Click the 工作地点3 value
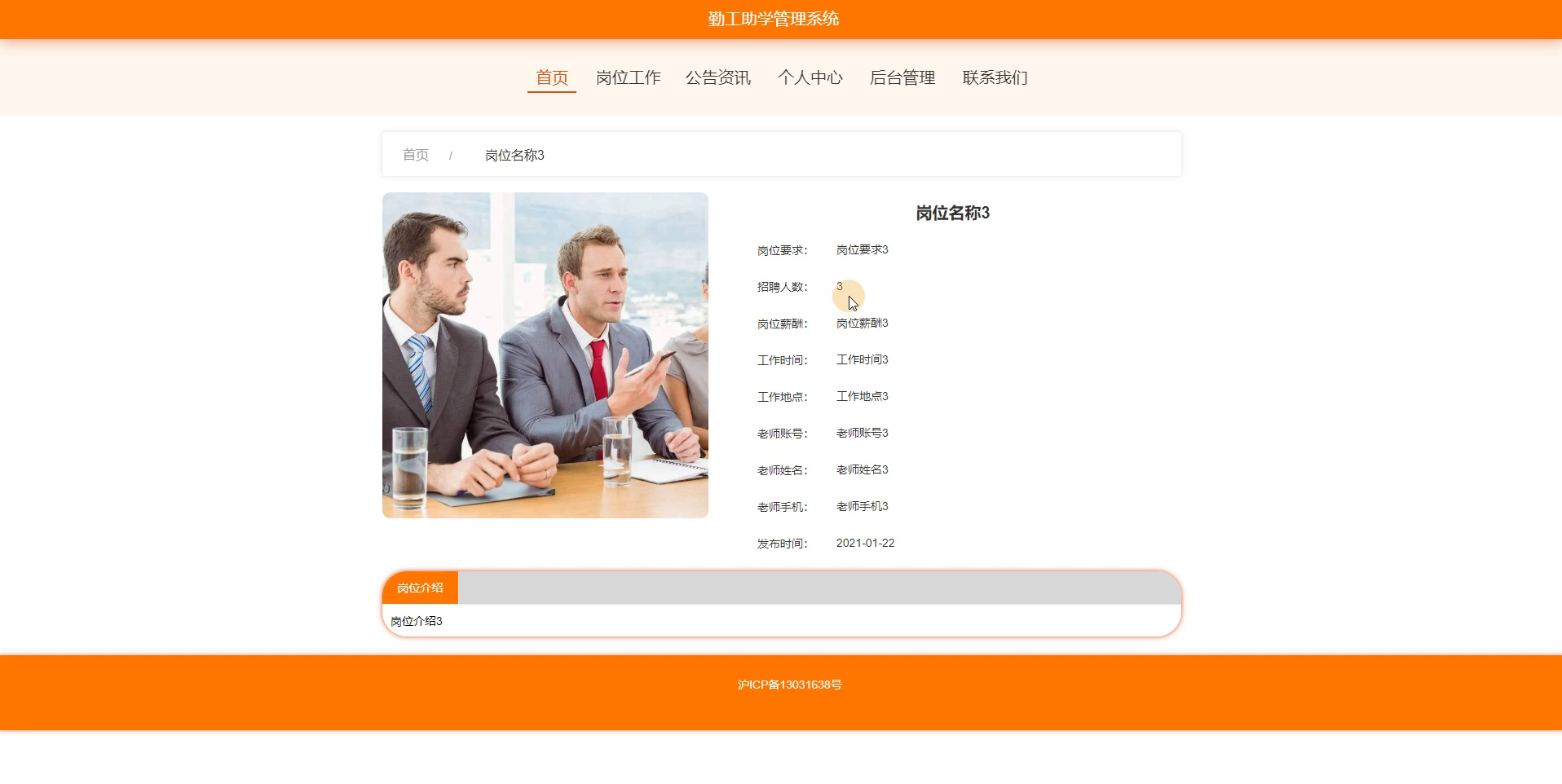The width and height of the screenshot is (1562, 784). coord(862,396)
